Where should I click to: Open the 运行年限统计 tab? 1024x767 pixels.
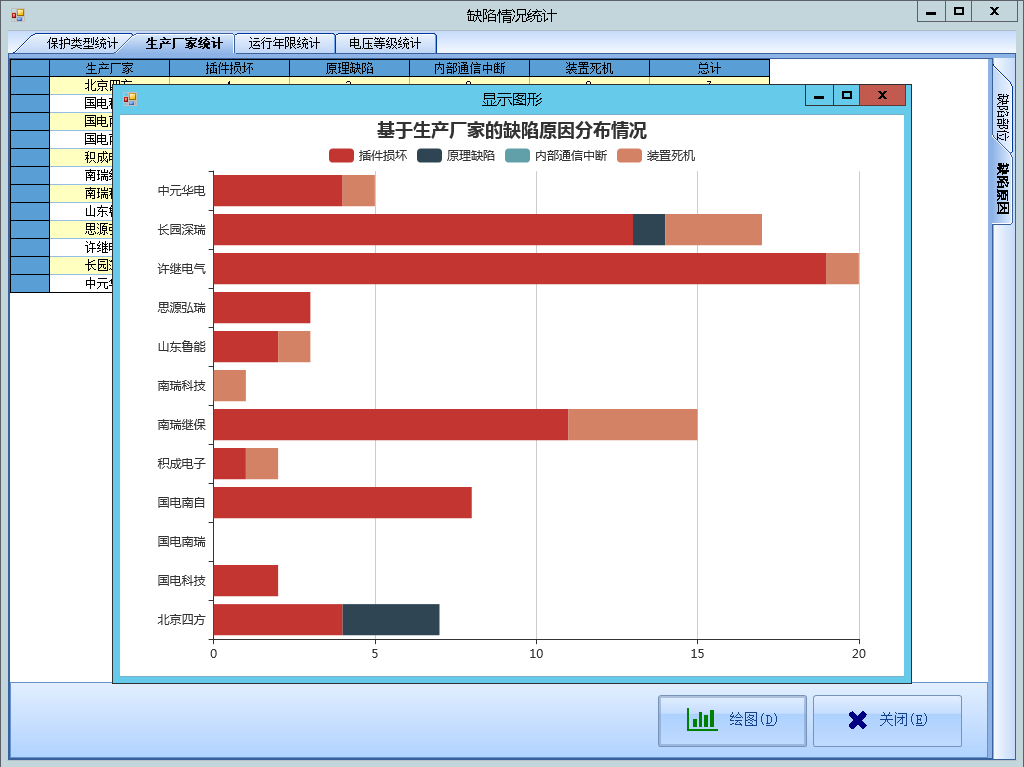coord(284,43)
